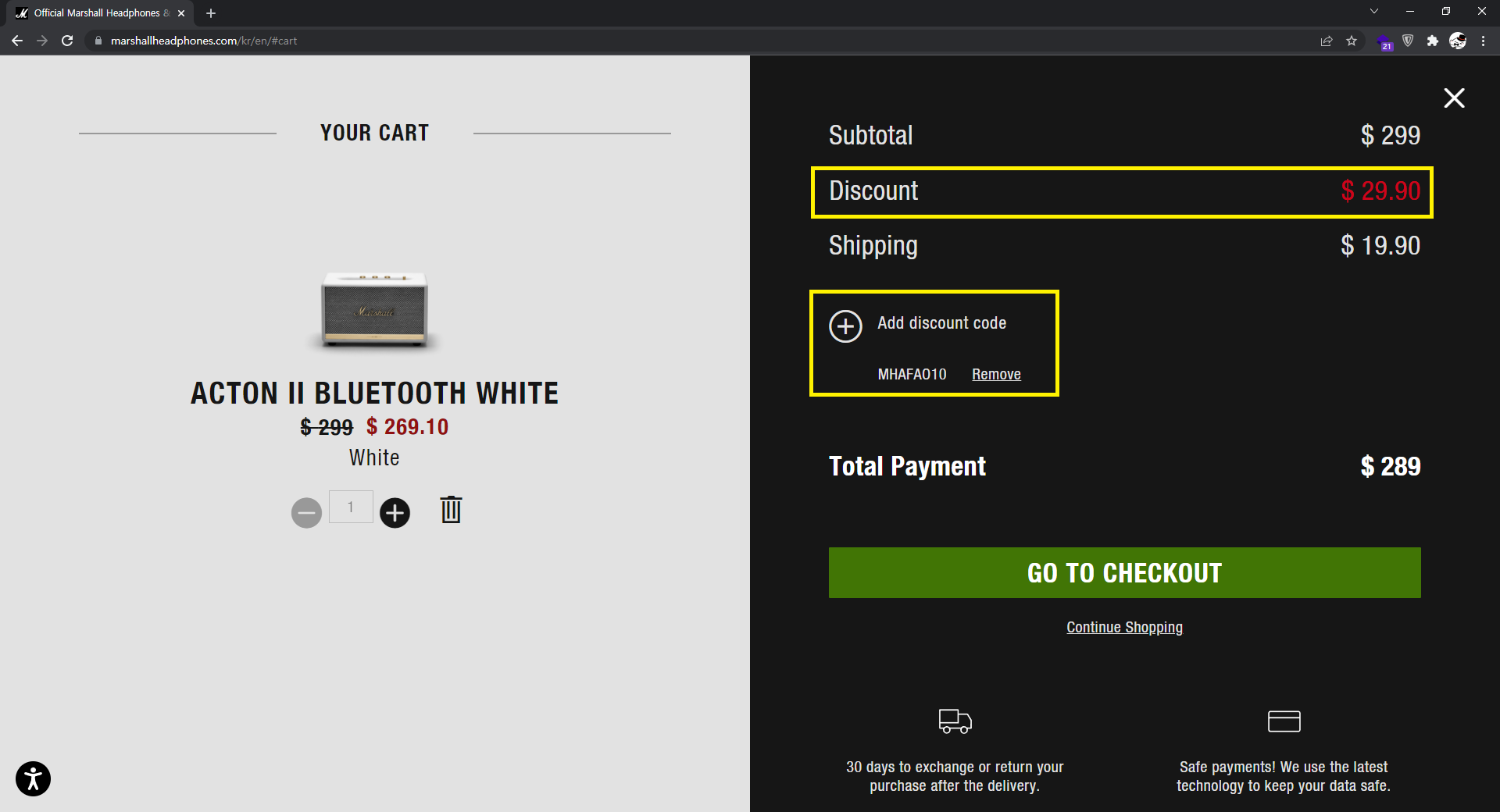This screenshot has width=1500, height=812.
Task: Increase item quantity with plus button
Action: pyautogui.click(x=395, y=513)
